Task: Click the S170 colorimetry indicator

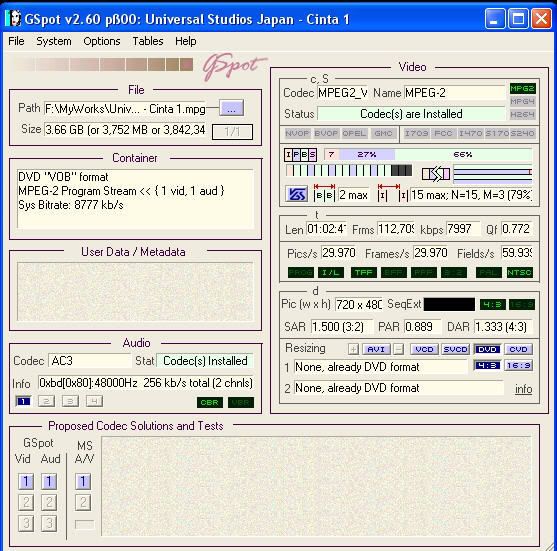Action: [497, 133]
